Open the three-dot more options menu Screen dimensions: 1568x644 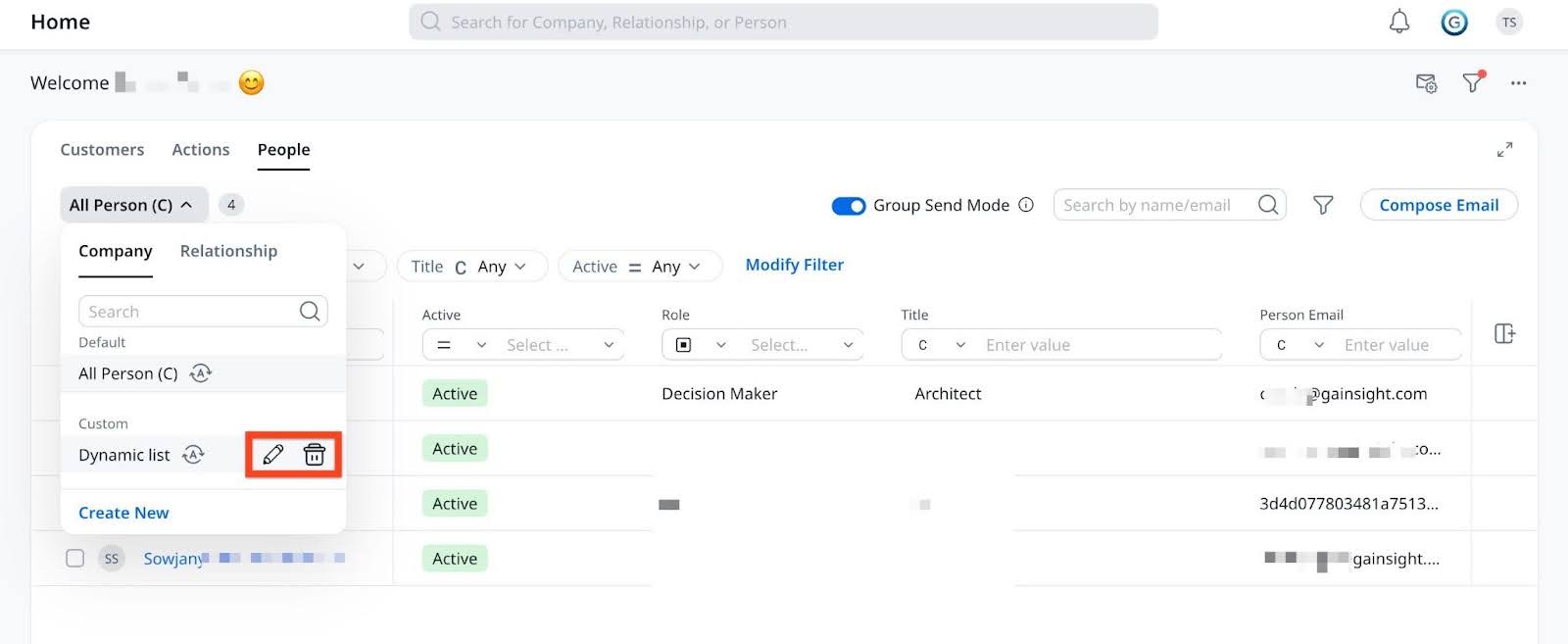coord(1518,83)
